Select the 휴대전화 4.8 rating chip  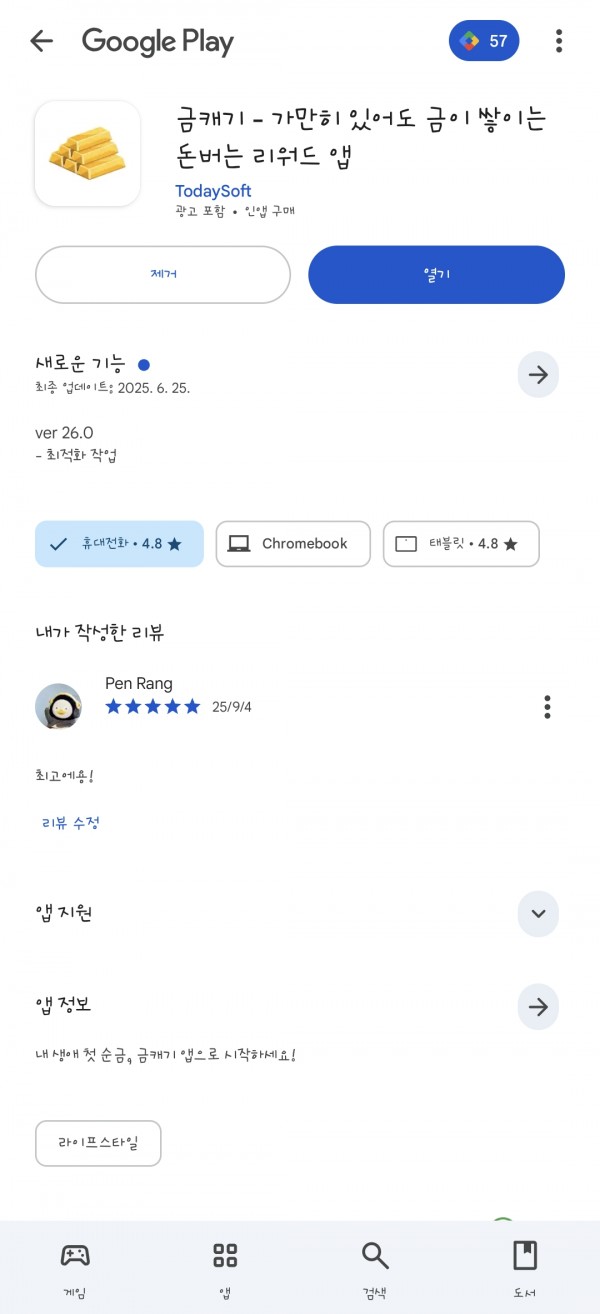(x=119, y=544)
